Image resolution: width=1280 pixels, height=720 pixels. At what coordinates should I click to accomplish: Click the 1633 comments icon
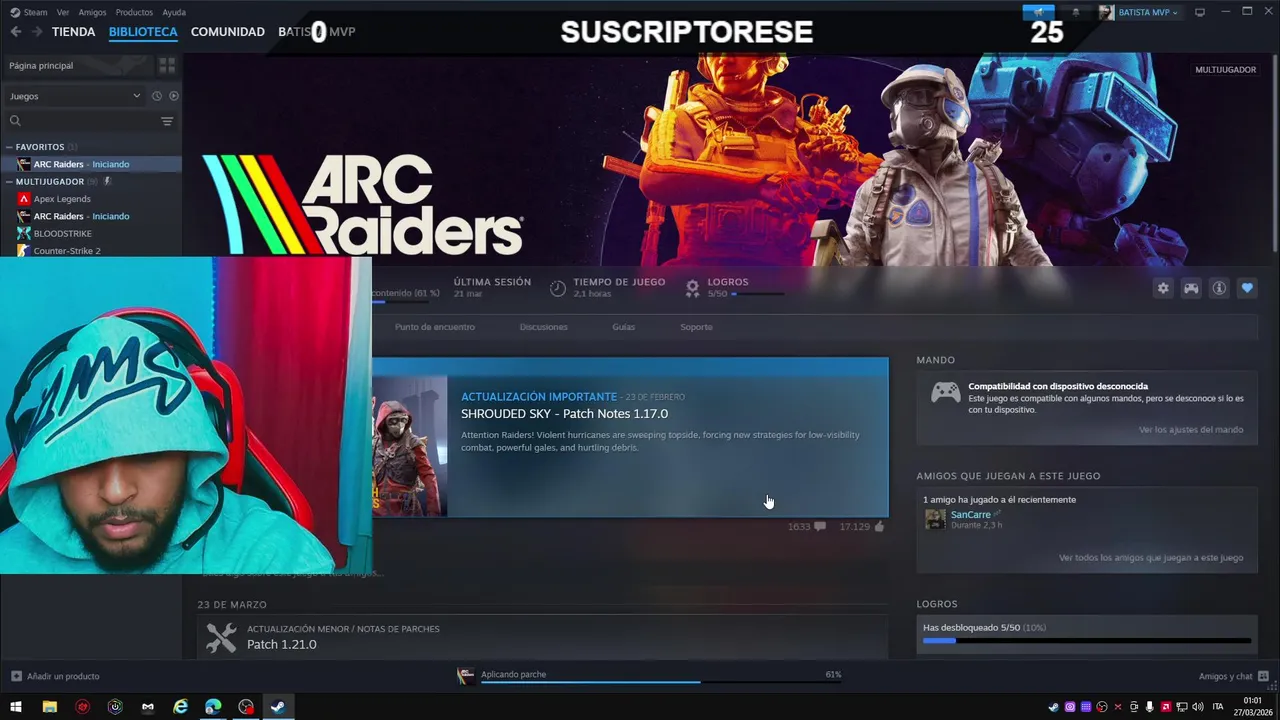click(x=820, y=526)
